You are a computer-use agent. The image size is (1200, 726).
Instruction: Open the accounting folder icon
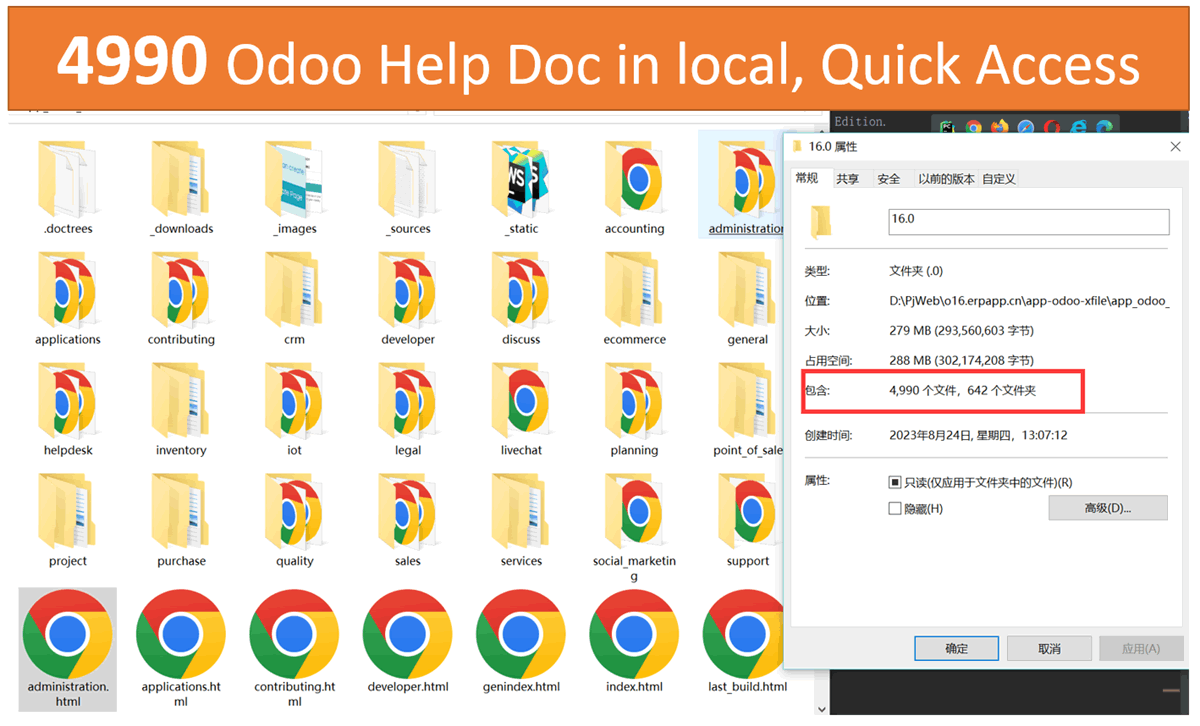coord(634,178)
